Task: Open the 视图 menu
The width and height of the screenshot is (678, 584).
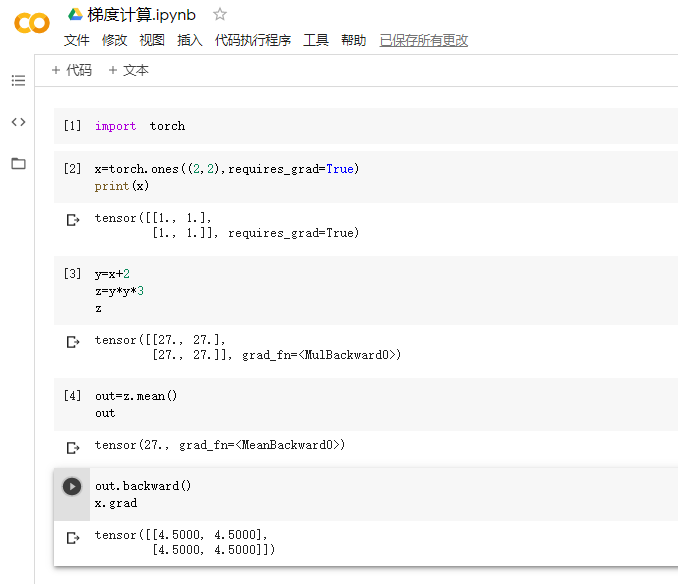Action: pos(152,40)
